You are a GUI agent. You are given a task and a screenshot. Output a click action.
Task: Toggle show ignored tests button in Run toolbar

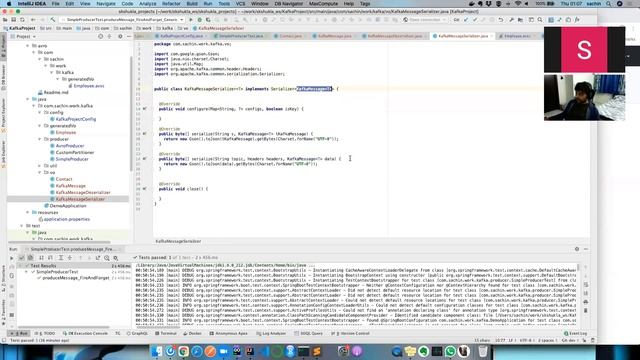point(30,258)
